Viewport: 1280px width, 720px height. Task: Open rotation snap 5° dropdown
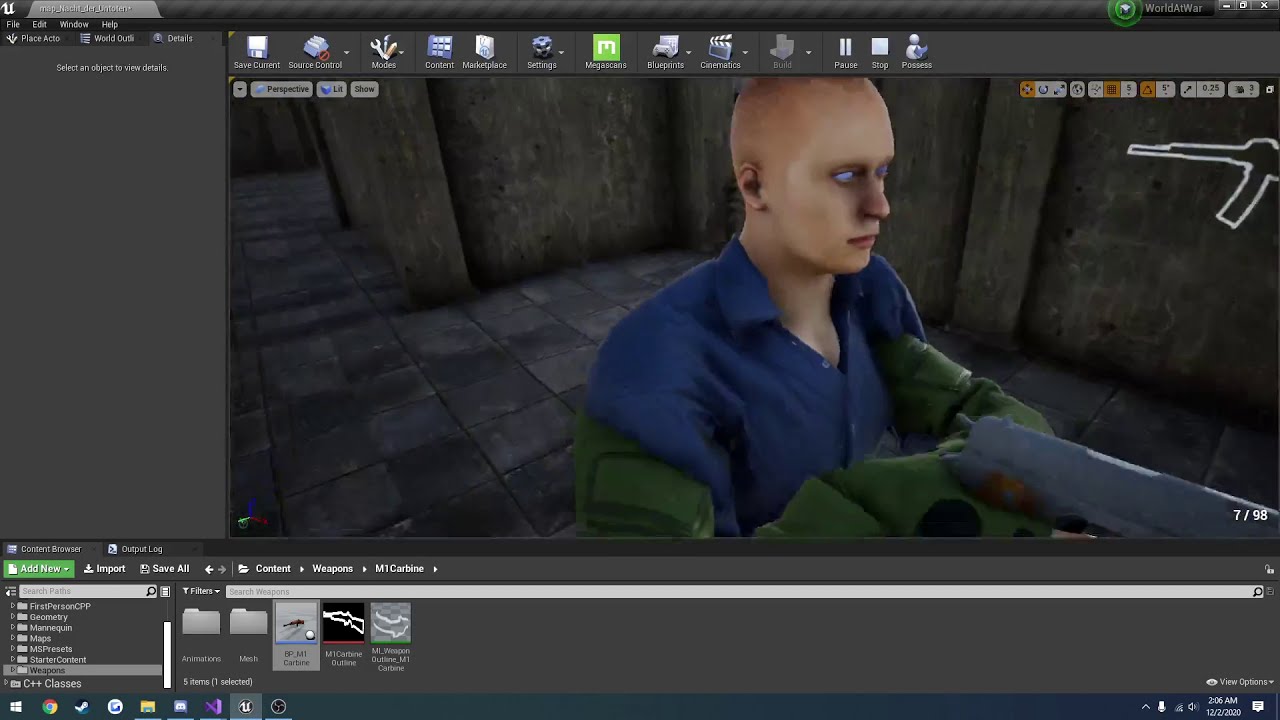click(x=1165, y=89)
